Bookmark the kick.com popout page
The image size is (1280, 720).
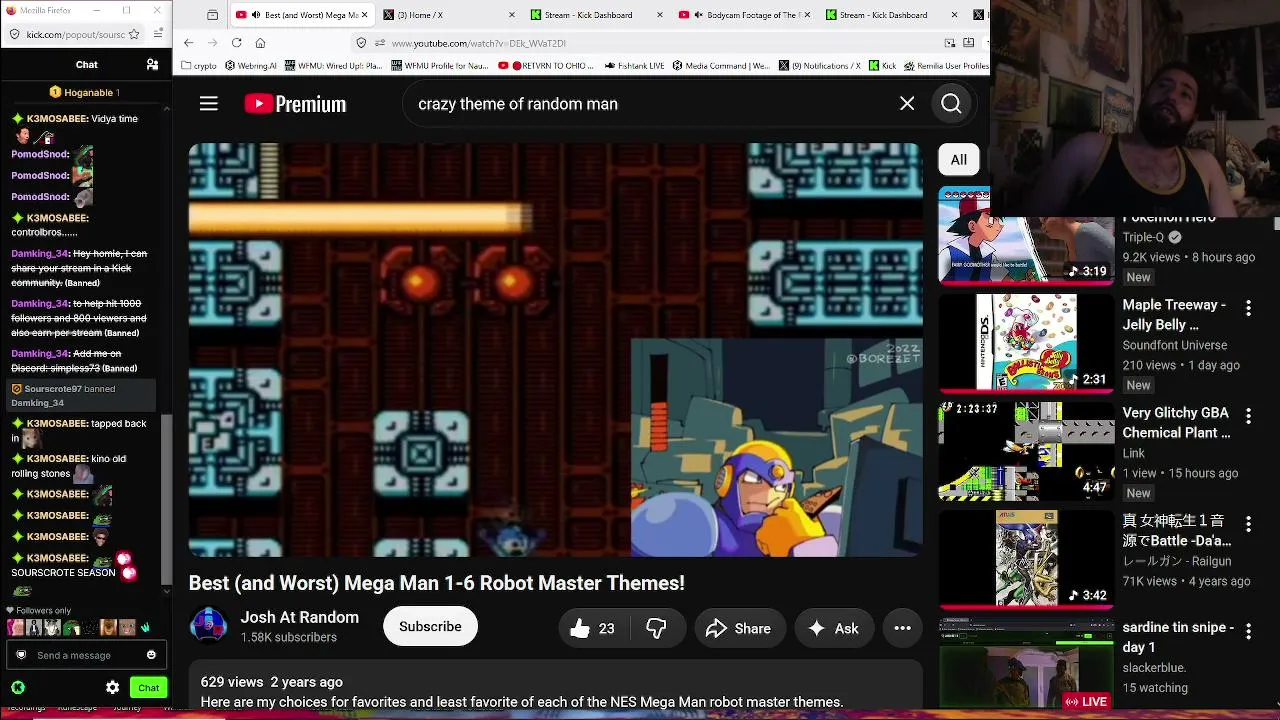pos(134,34)
